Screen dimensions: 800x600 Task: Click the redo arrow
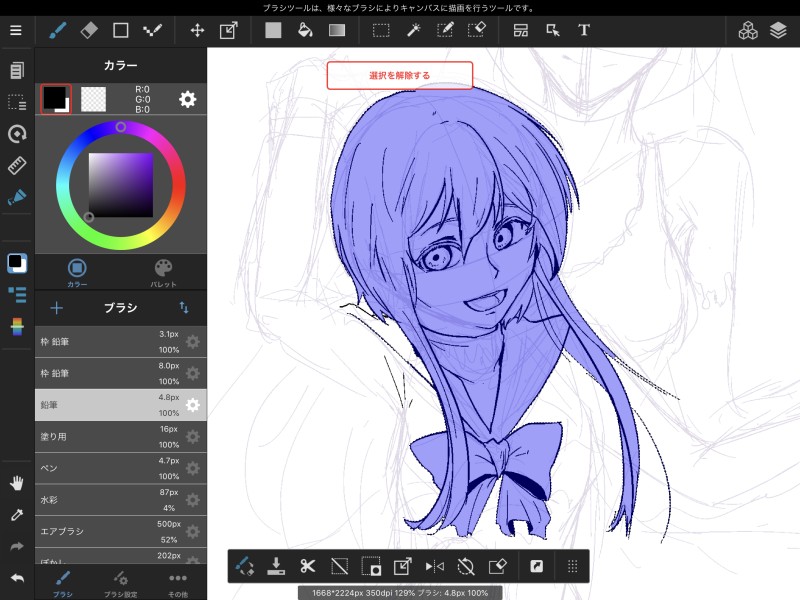click(x=17, y=546)
